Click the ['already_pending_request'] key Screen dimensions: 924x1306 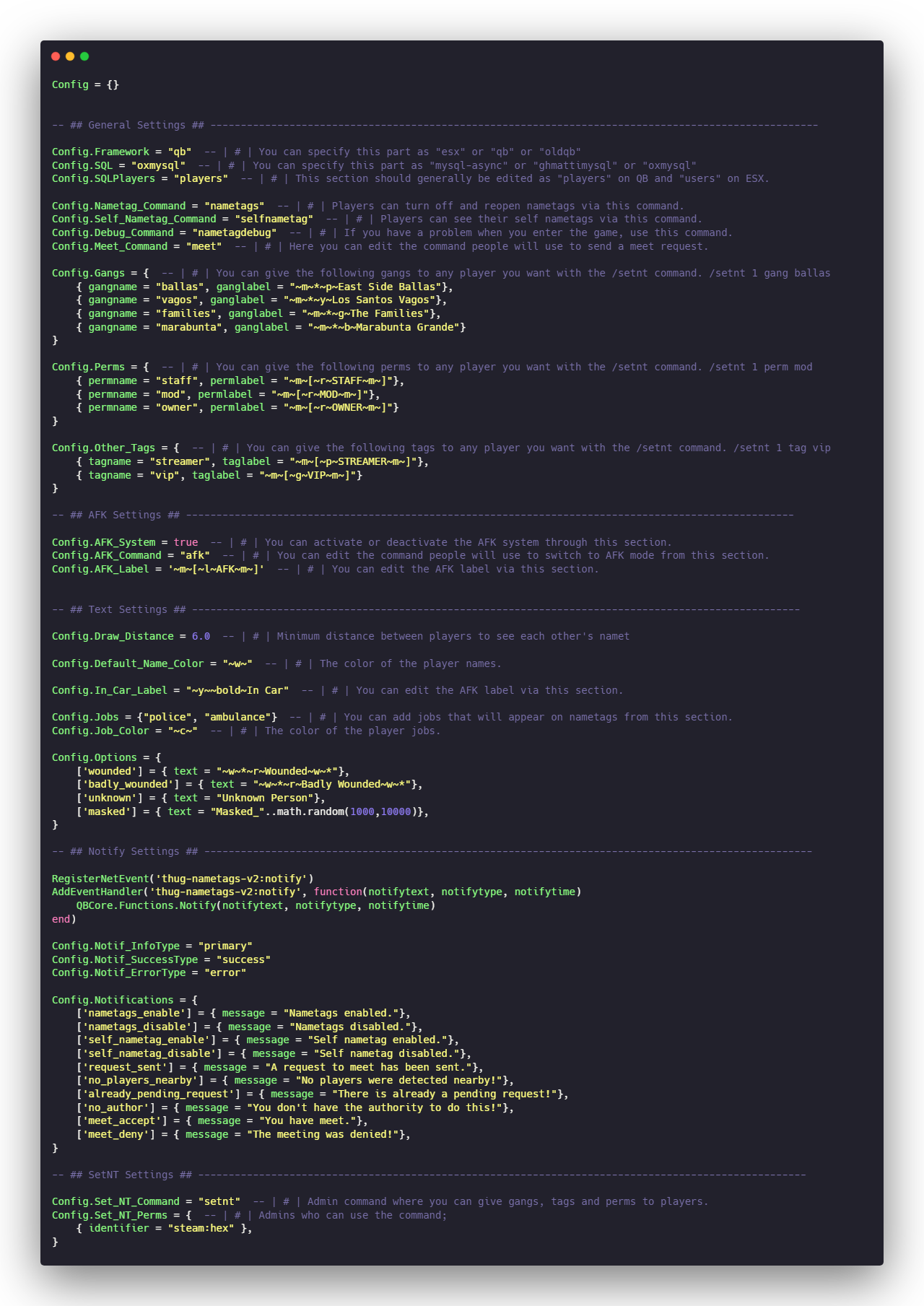[x=158, y=1094]
